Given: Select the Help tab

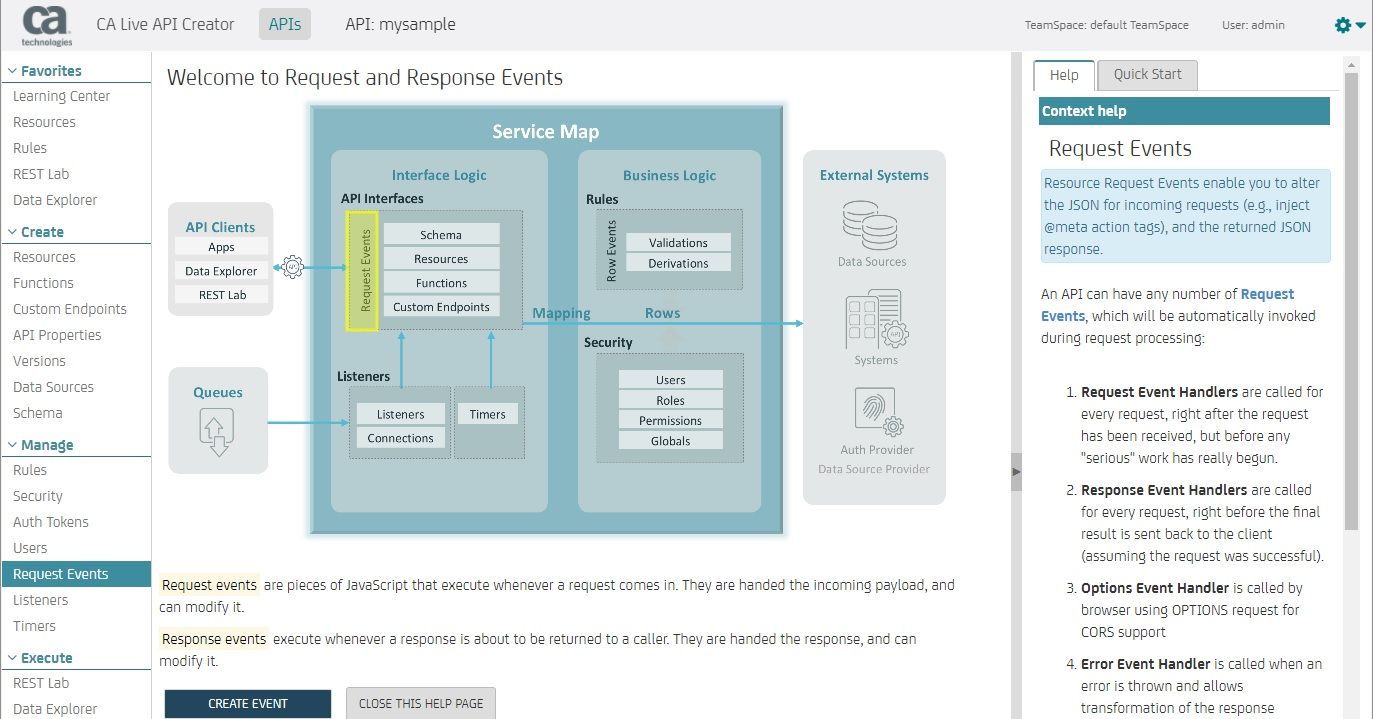Looking at the screenshot, I should pos(1064,75).
